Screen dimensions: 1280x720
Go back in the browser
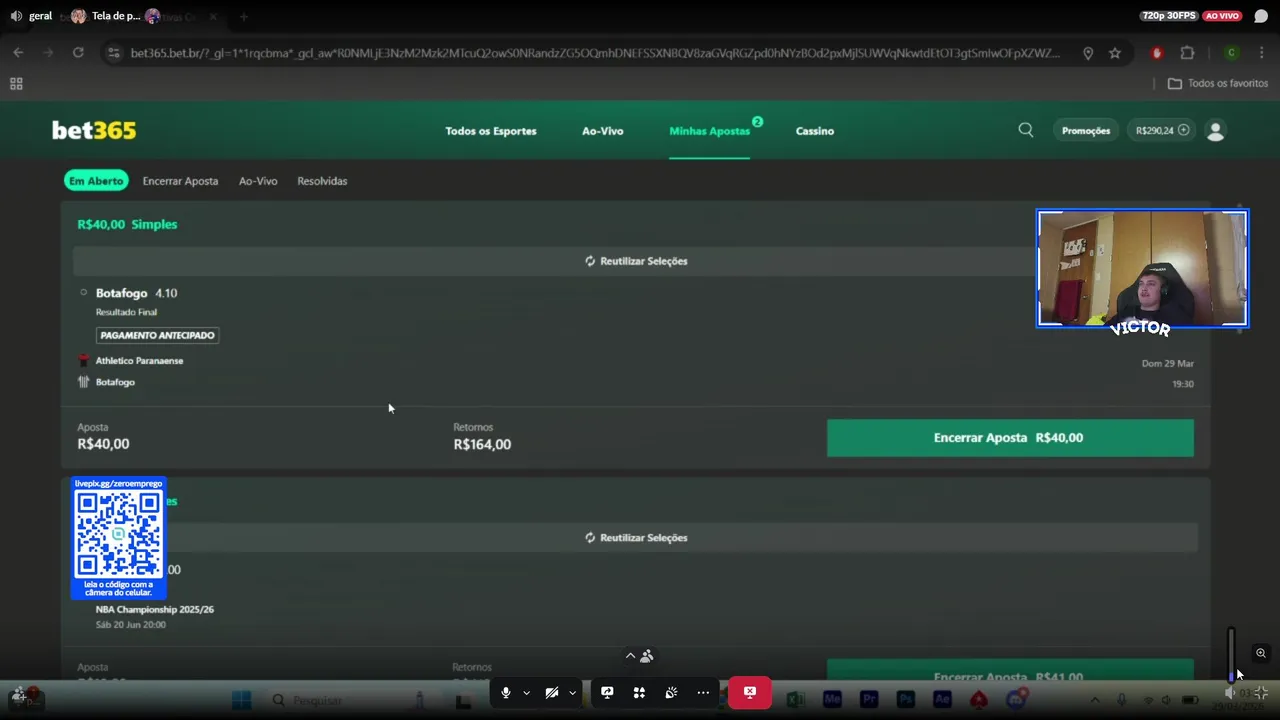[x=18, y=53]
